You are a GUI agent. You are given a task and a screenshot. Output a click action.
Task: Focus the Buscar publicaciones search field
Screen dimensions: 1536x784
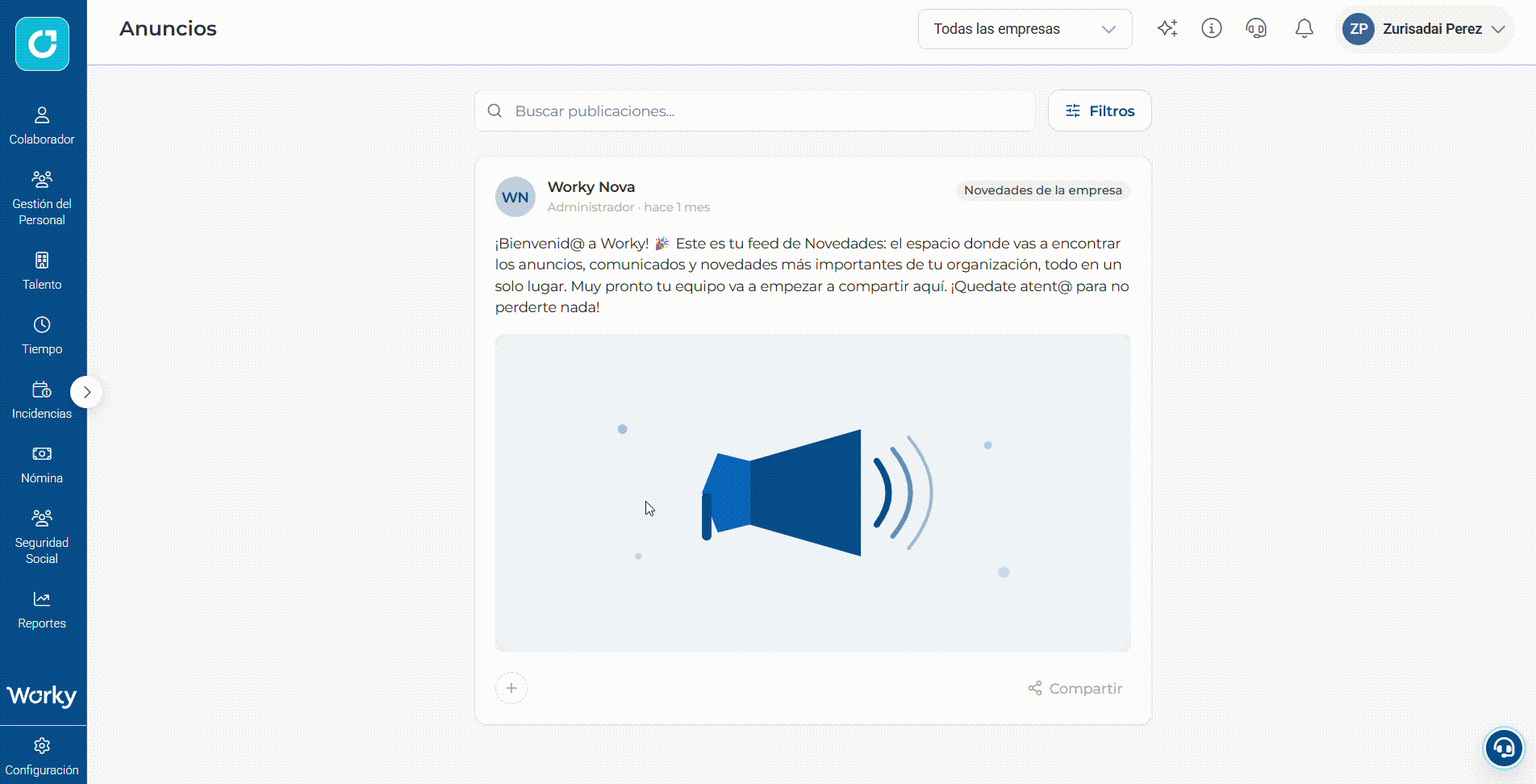pos(755,111)
